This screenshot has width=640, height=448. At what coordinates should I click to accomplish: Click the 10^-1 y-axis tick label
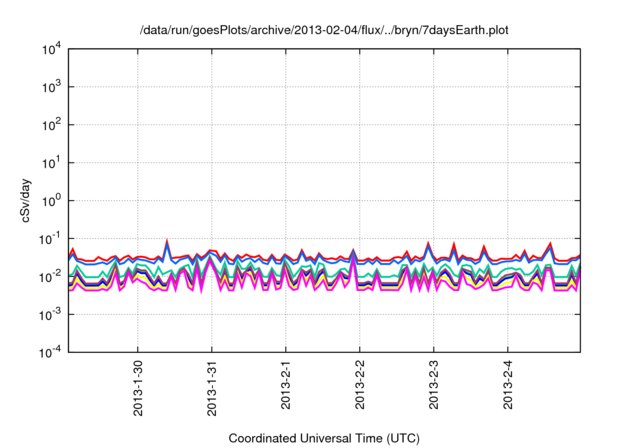(50, 239)
